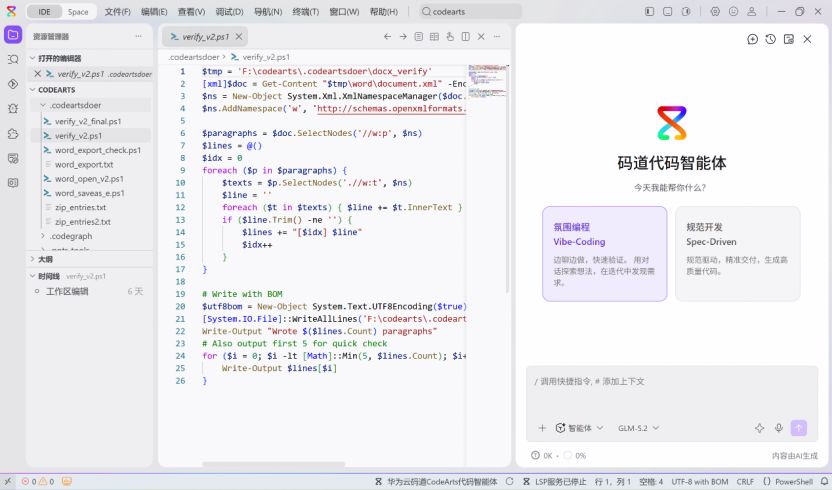Click the split editor icon in editor toolbar

tap(465, 37)
